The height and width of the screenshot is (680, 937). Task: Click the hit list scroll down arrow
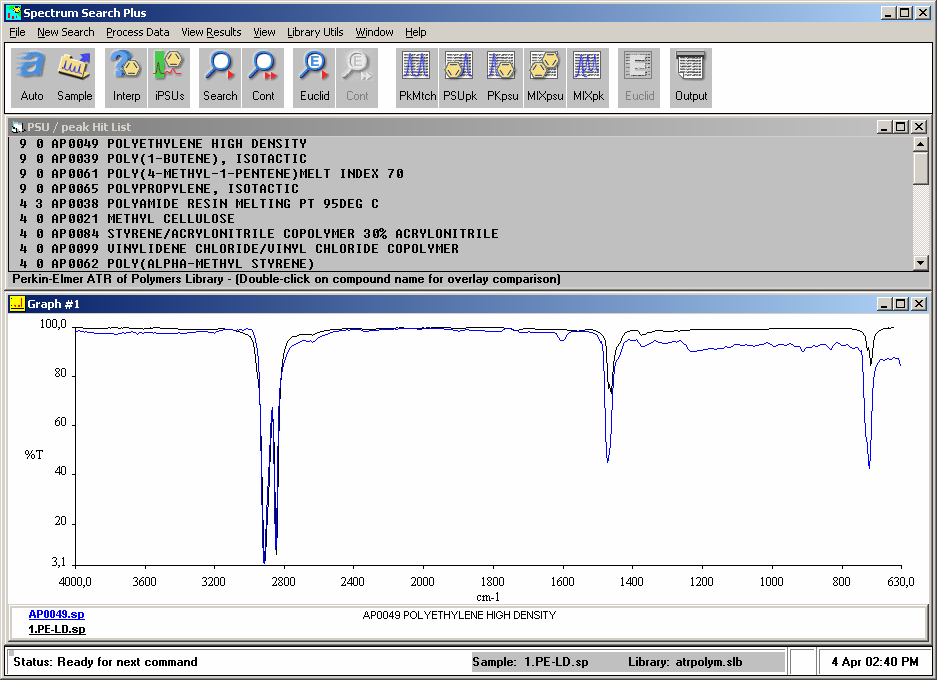coord(920,262)
